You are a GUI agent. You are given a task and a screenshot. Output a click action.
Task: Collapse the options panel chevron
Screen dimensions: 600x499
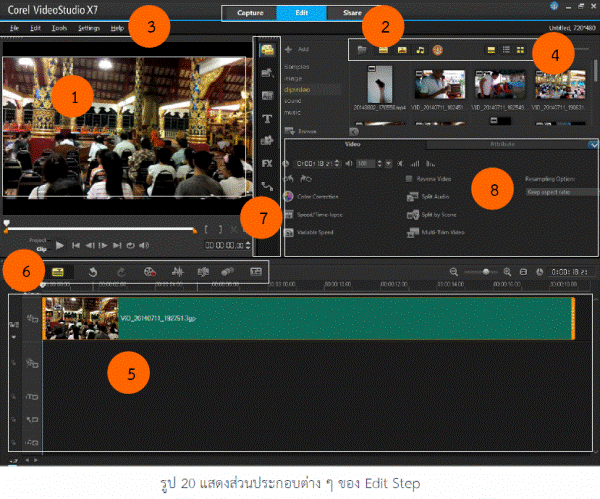[x=593, y=145]
